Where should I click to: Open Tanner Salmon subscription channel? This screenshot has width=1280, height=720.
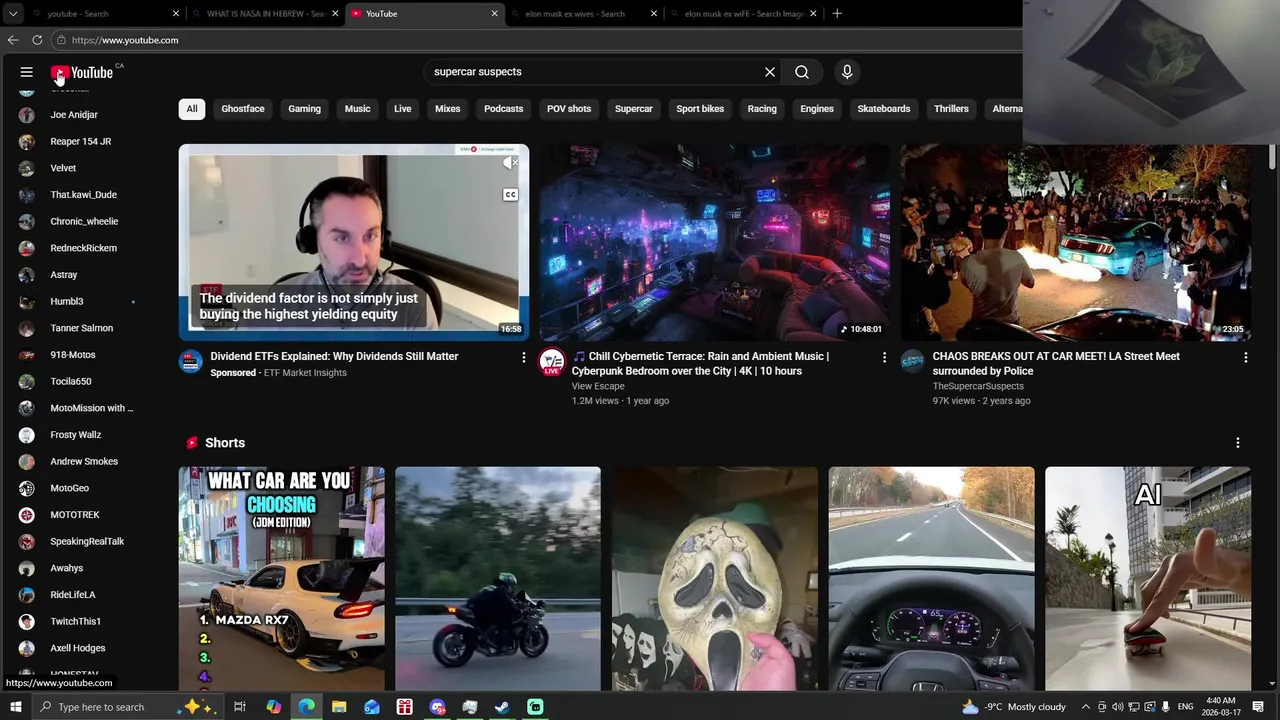click(x=80, y=328)
